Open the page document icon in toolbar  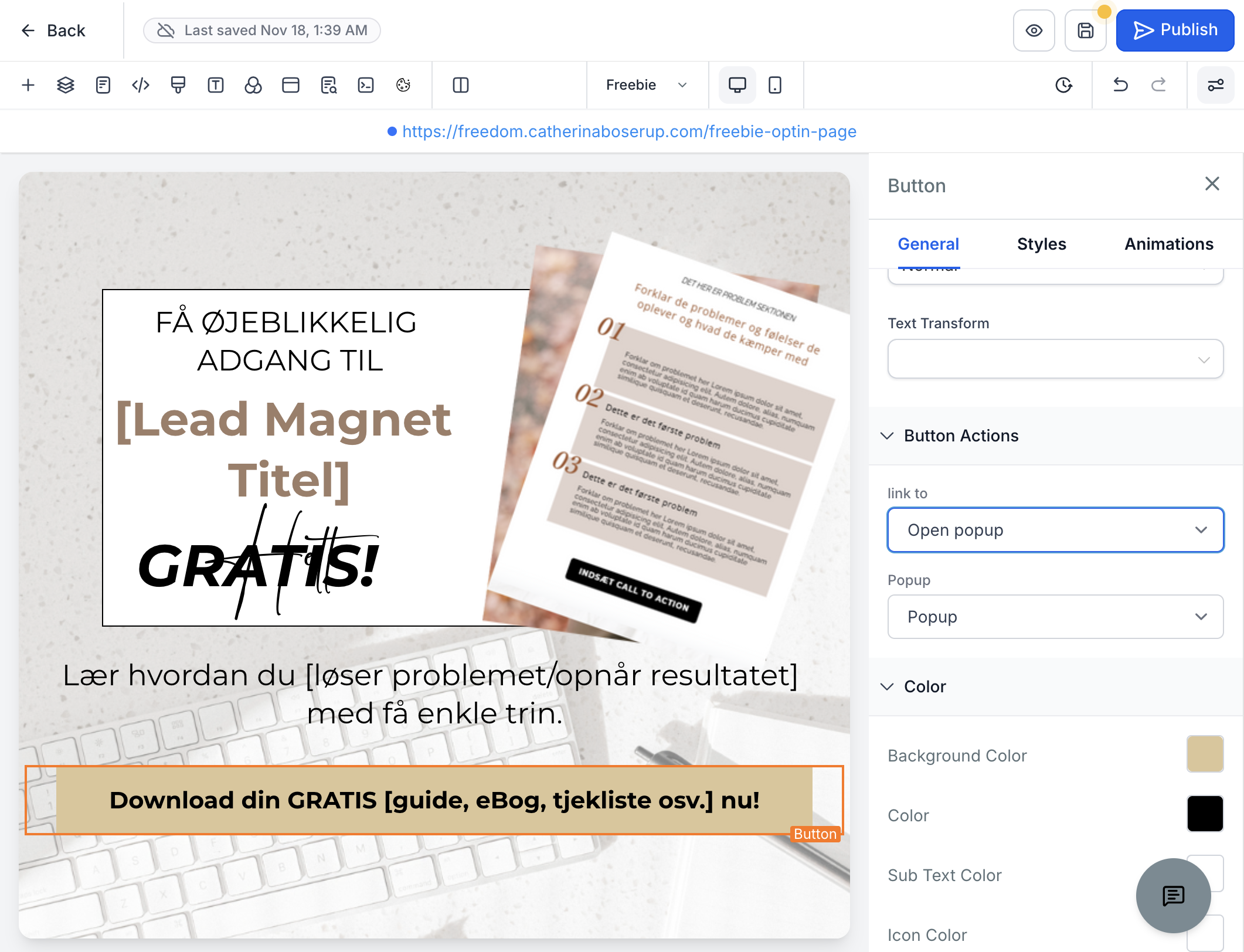click(103, 86)
